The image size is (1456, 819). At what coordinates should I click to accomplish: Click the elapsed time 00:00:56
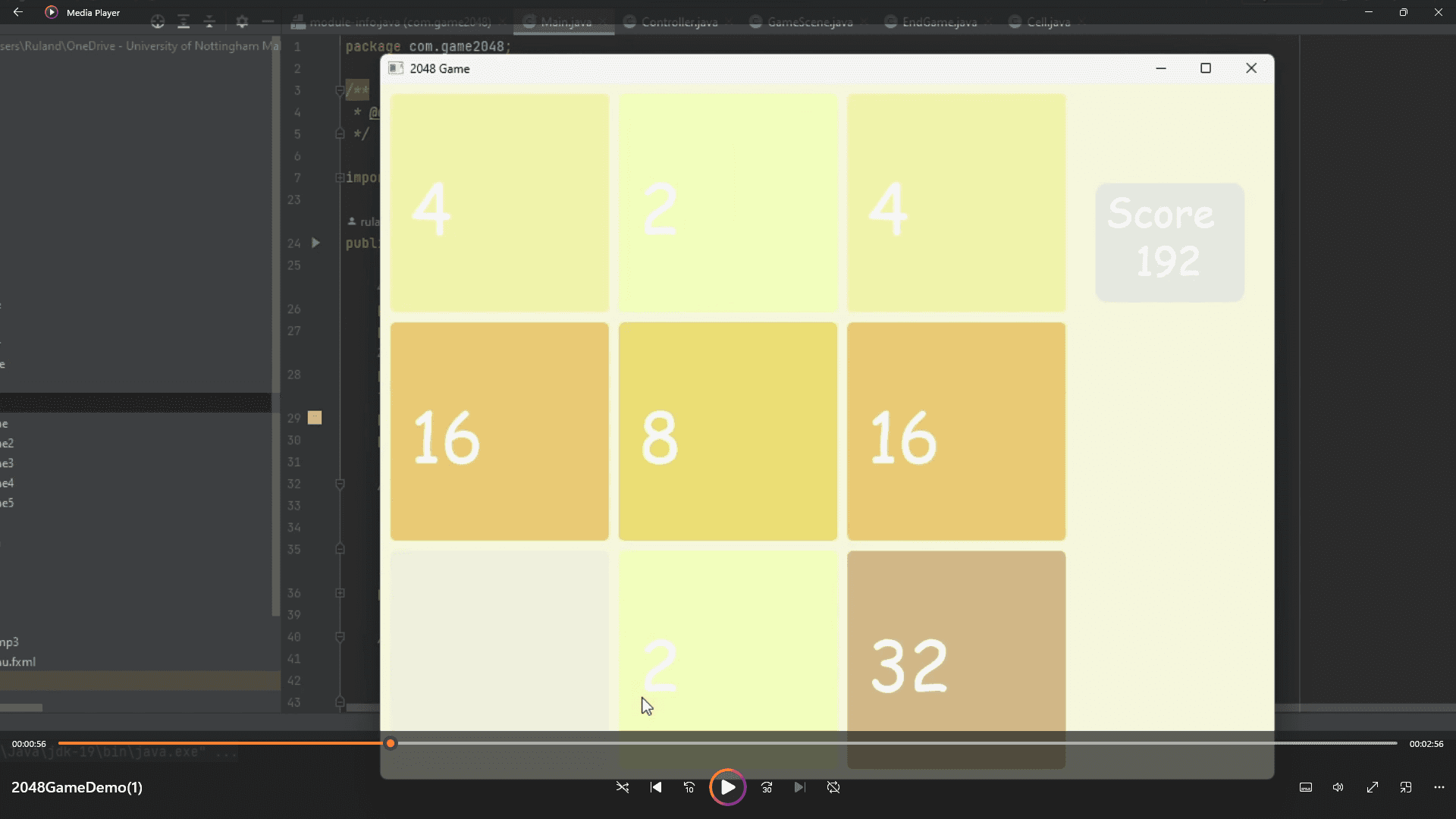pos(29,744)
